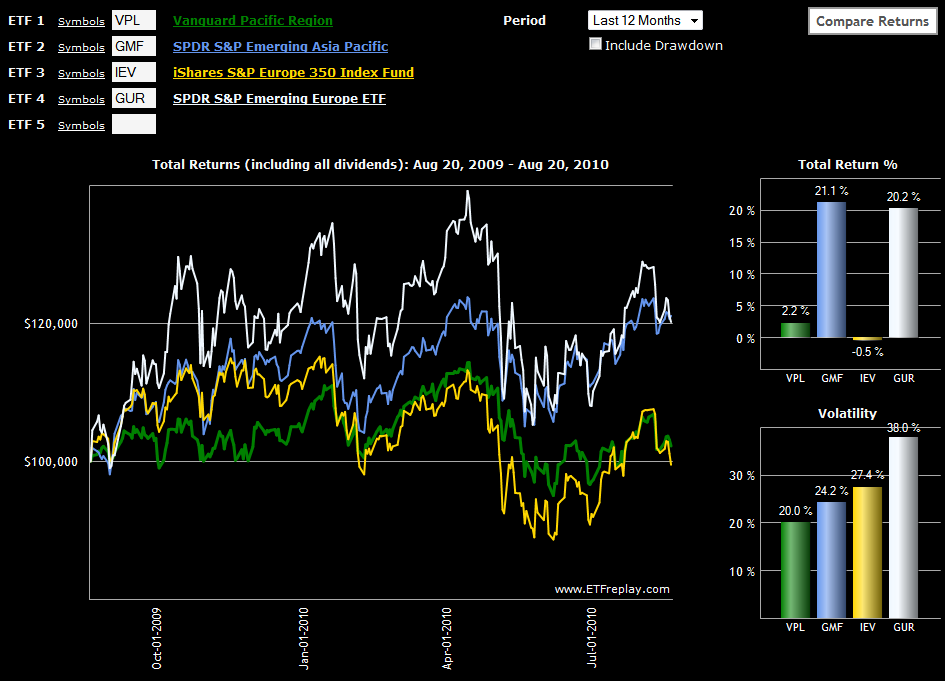The image size is (945, 681).
Task: Click the GMF 24.2% volatility bar
Action: pos(831,560)
